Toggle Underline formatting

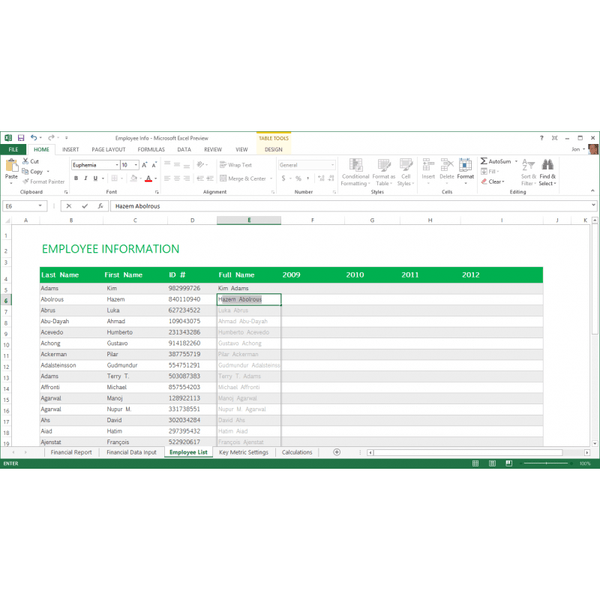click(x=96, y=179)
